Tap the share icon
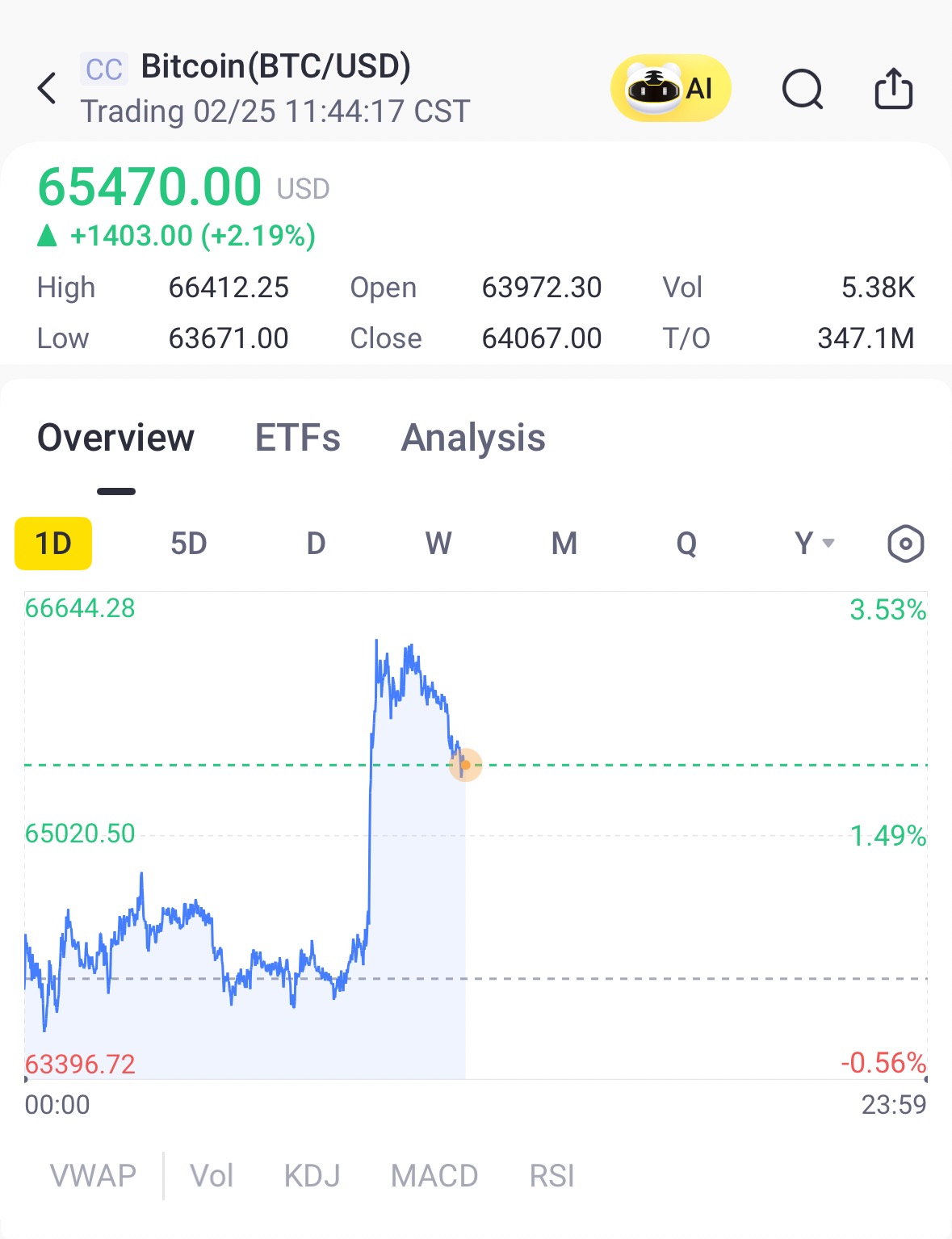 click(893, 88)
